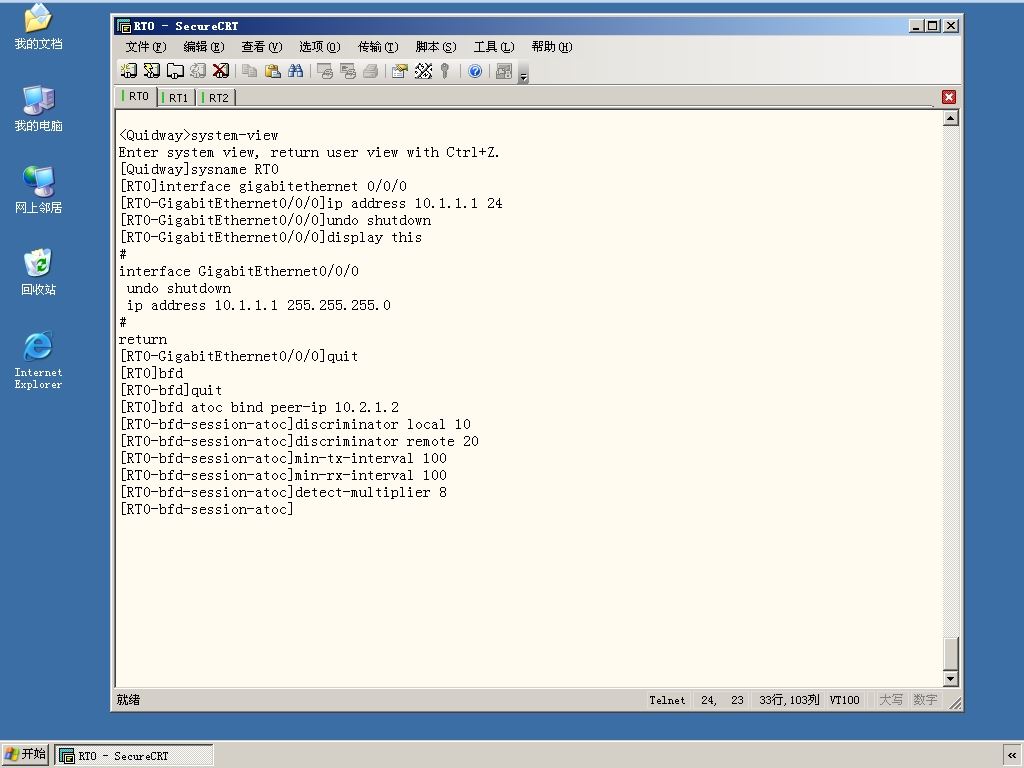The image size is (1024, 768).
Task: Click the Print Selection toolbar icon
Action: pyautogui.click(x=347, y=71)
